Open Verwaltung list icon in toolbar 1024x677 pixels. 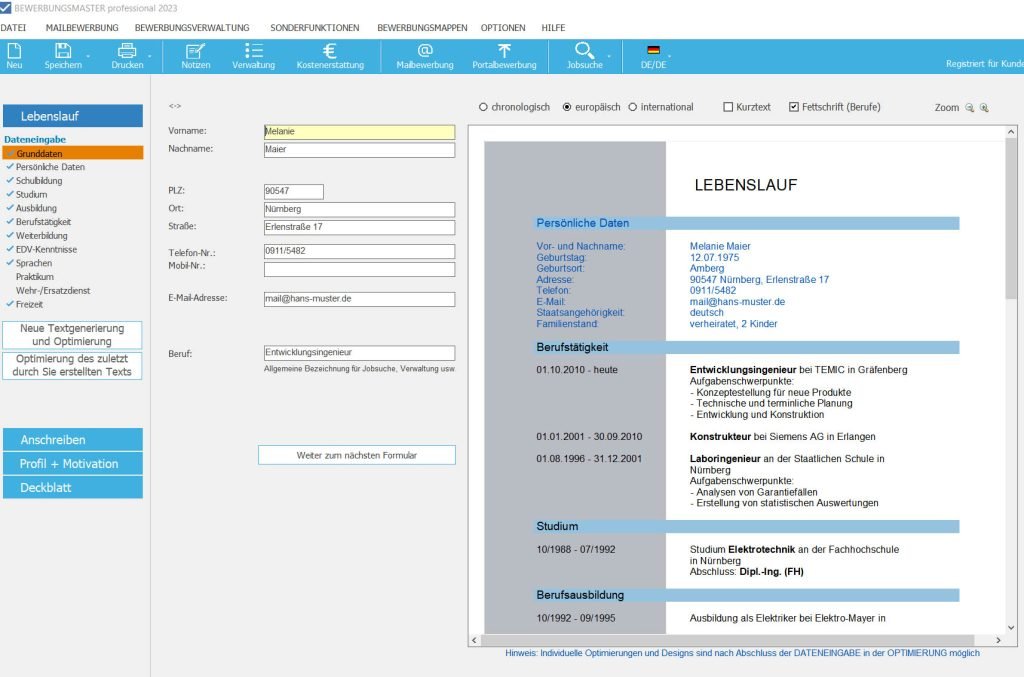coord(253,55)
